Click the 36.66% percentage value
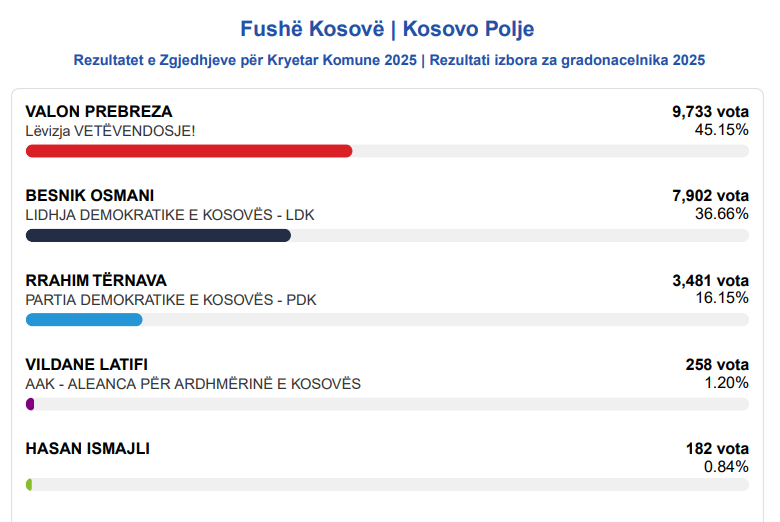 721,214
